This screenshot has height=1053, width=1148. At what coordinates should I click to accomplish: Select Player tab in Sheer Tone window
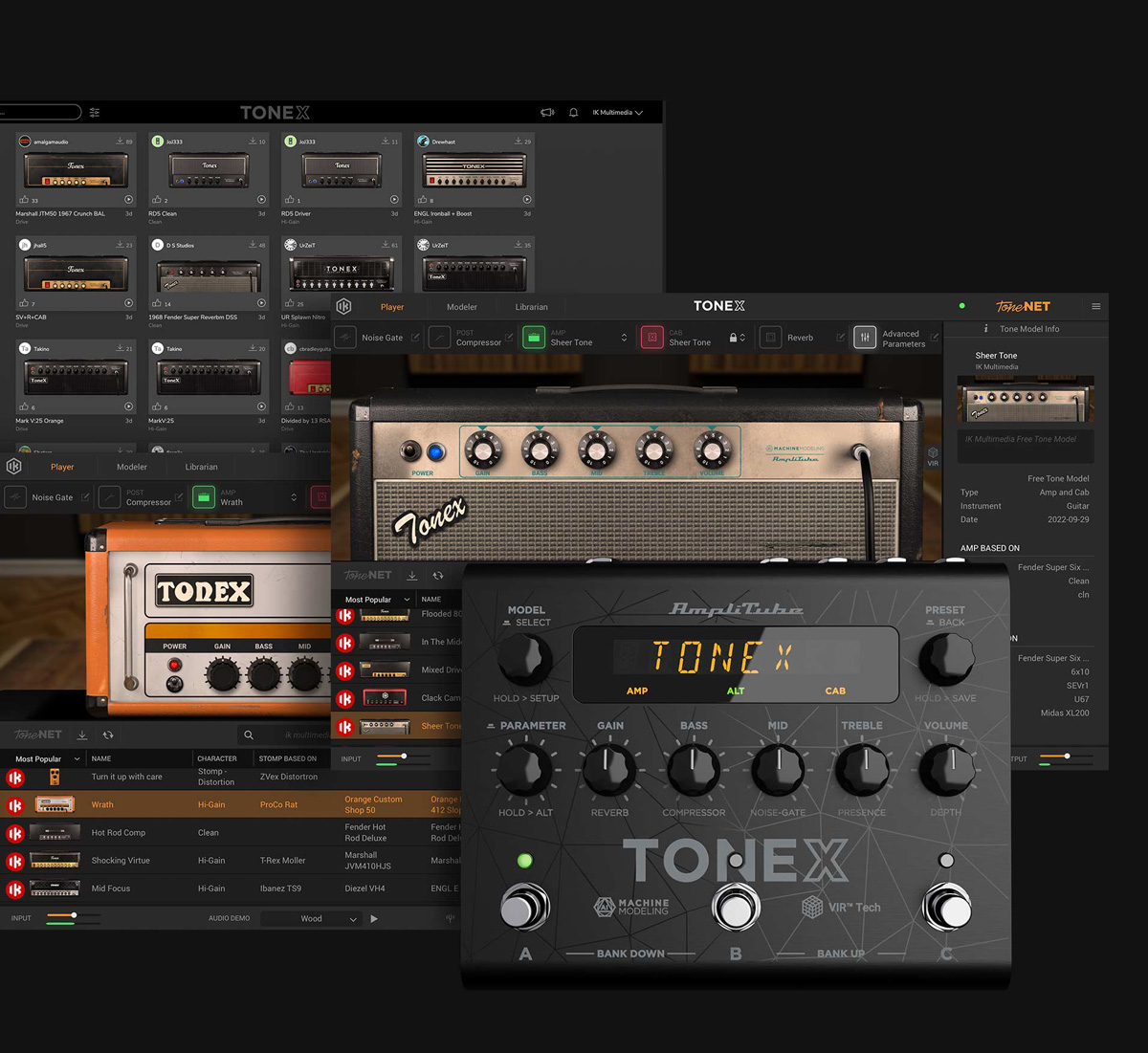coord(392,307)
